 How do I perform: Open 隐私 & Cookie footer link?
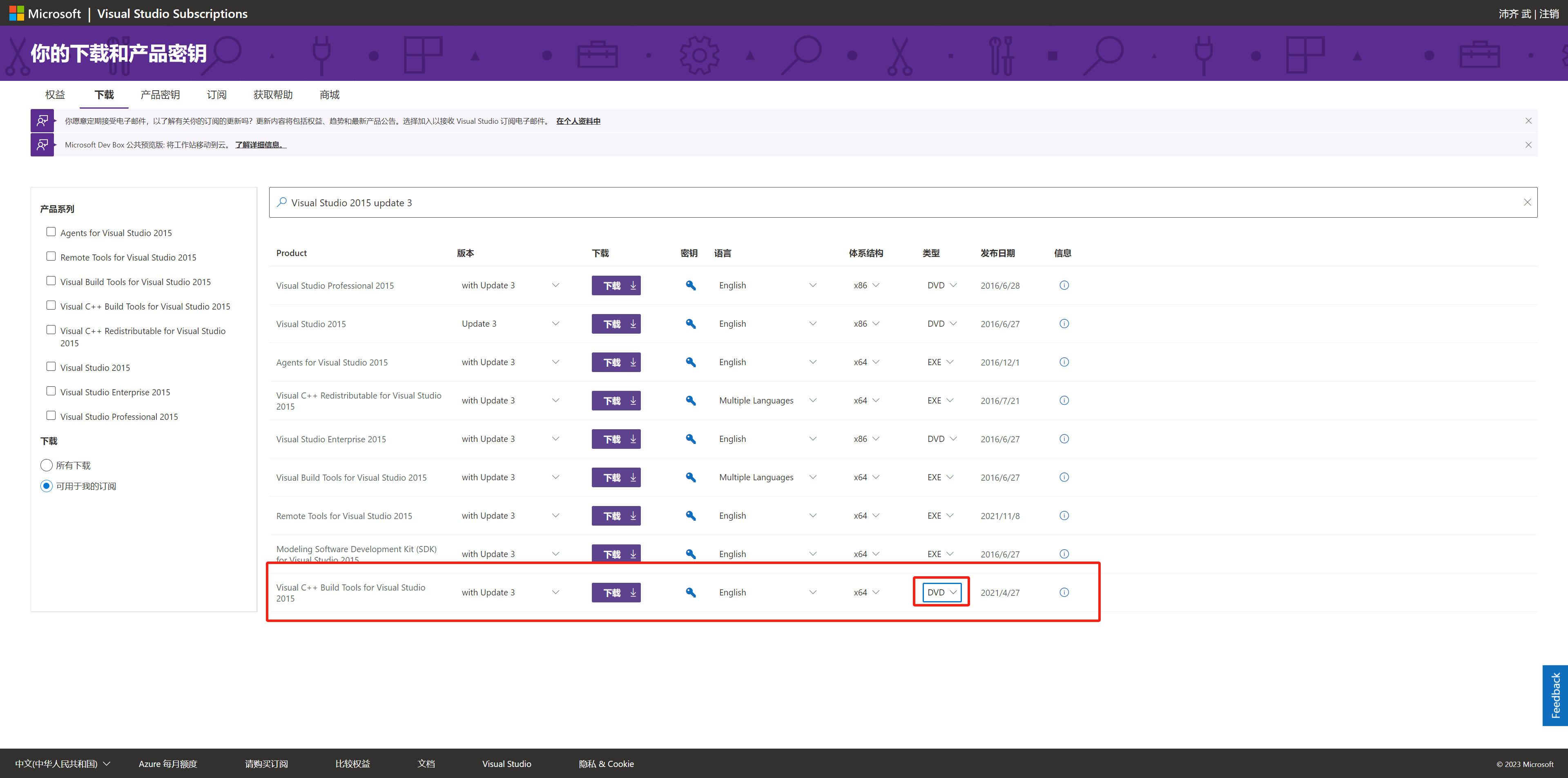pos(606,764)
